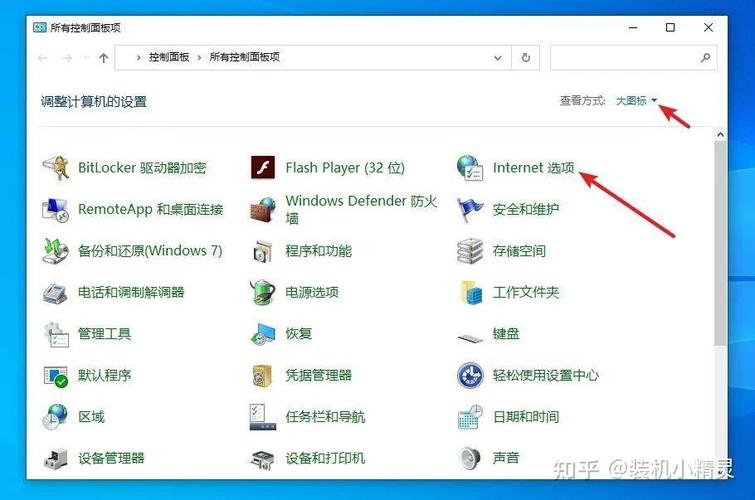
Task: Open the 安全和维护 text link
Action: click(526, 210)
